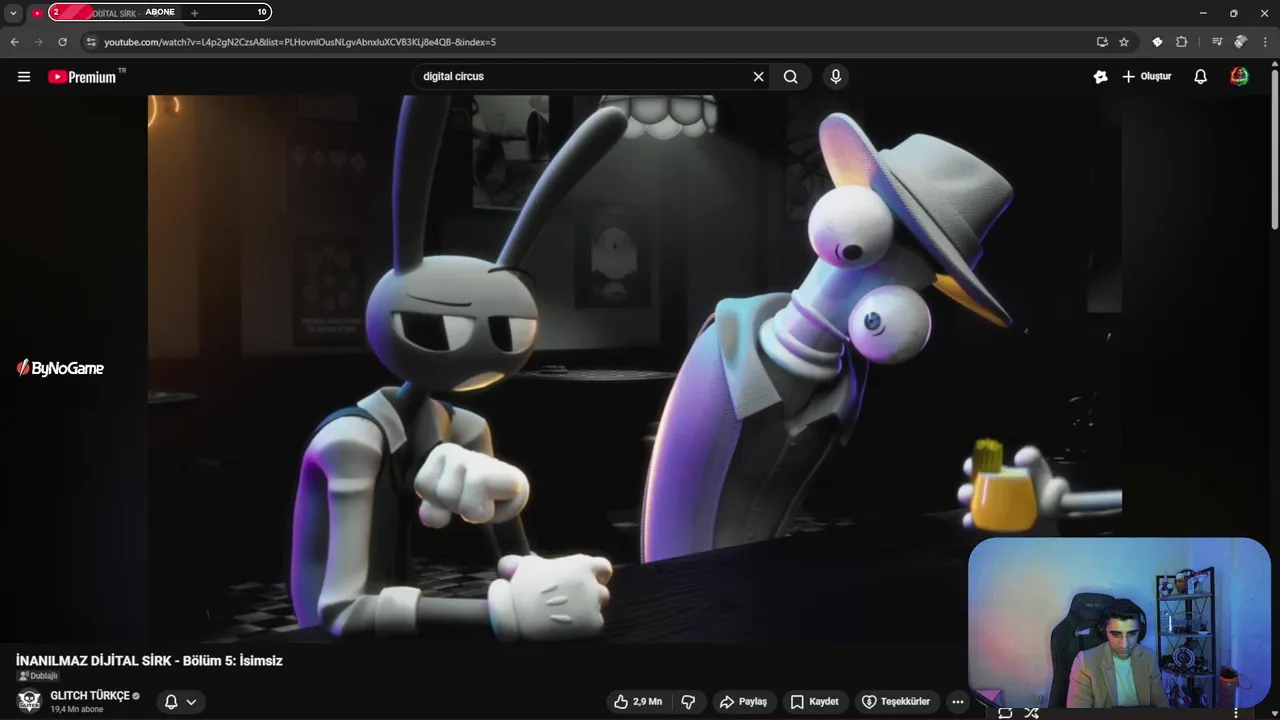Open a new browser tab
The width and height of the screenshot is (1280, 720).
tap(194, 13)
